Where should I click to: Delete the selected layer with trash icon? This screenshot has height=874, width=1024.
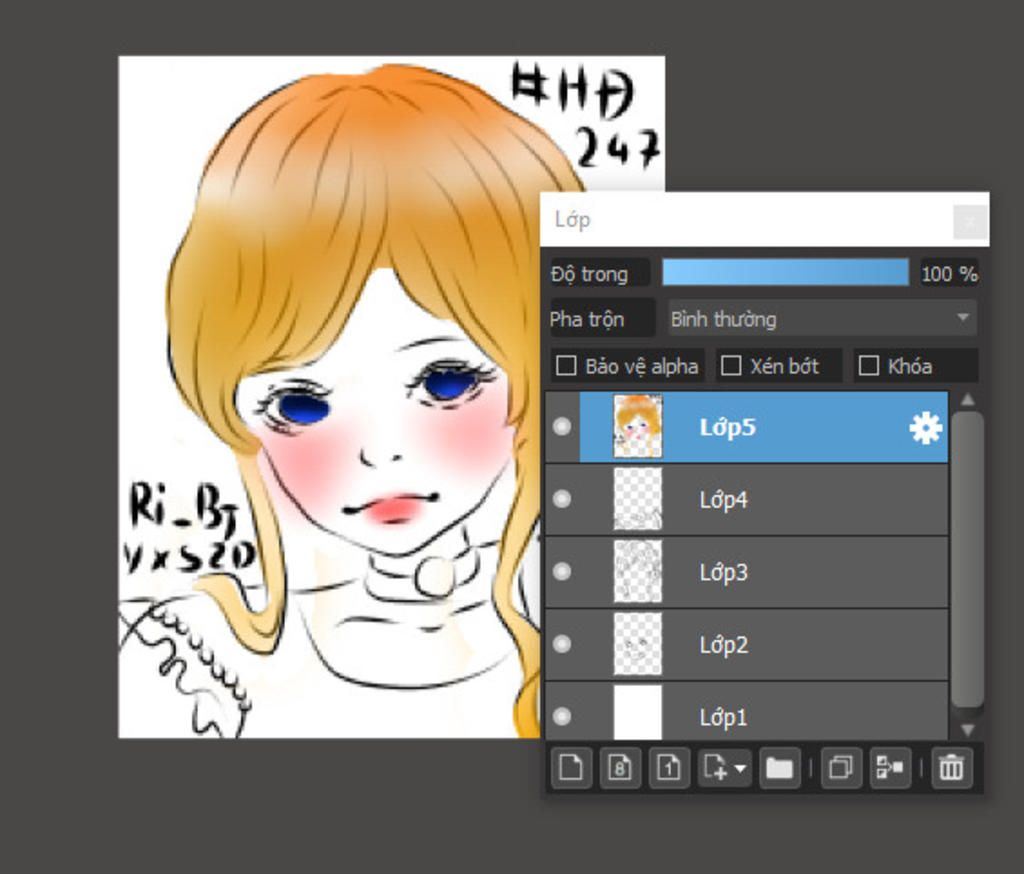[951, 768]
